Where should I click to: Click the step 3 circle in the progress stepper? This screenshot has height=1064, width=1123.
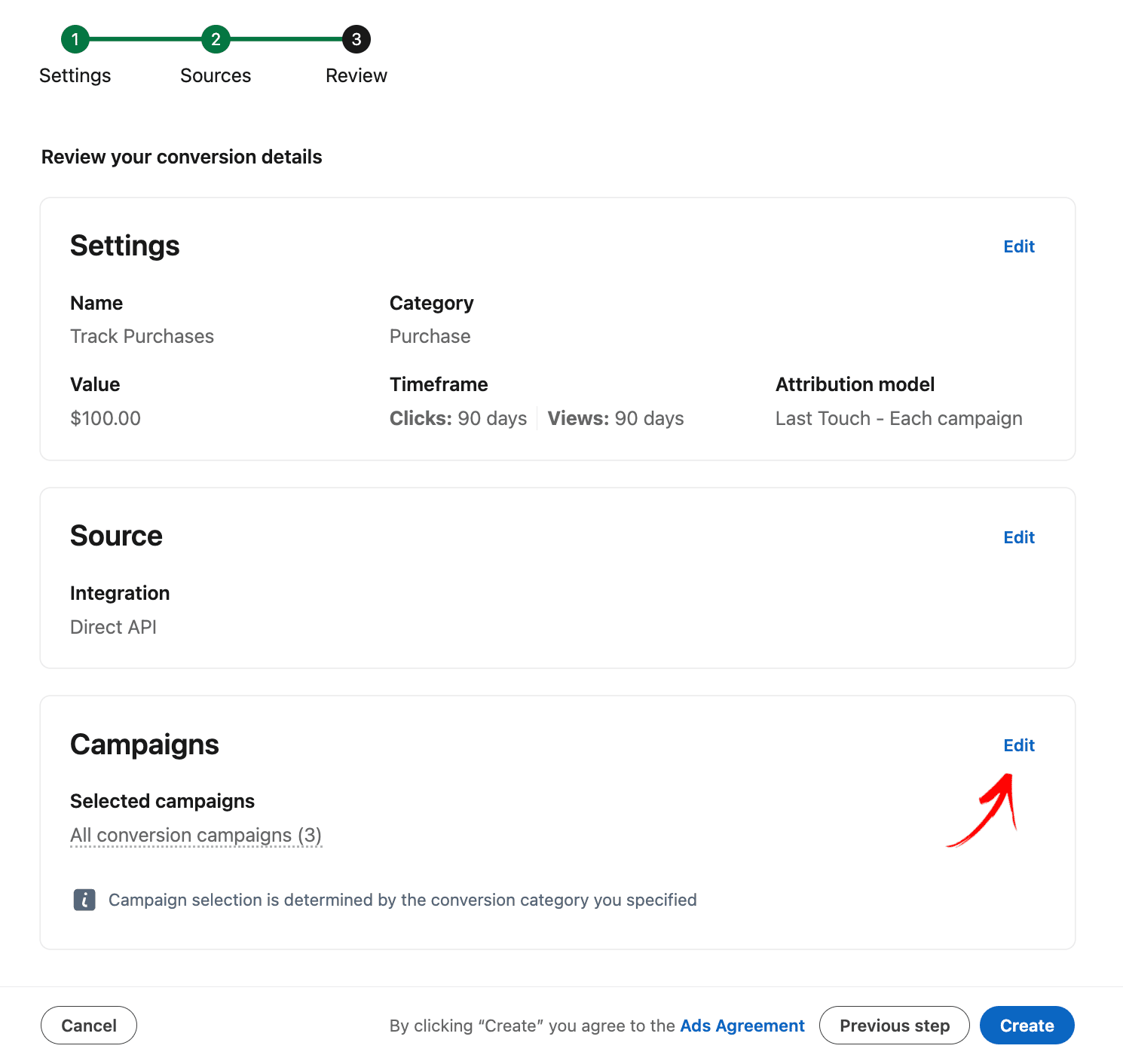(356, 39)
